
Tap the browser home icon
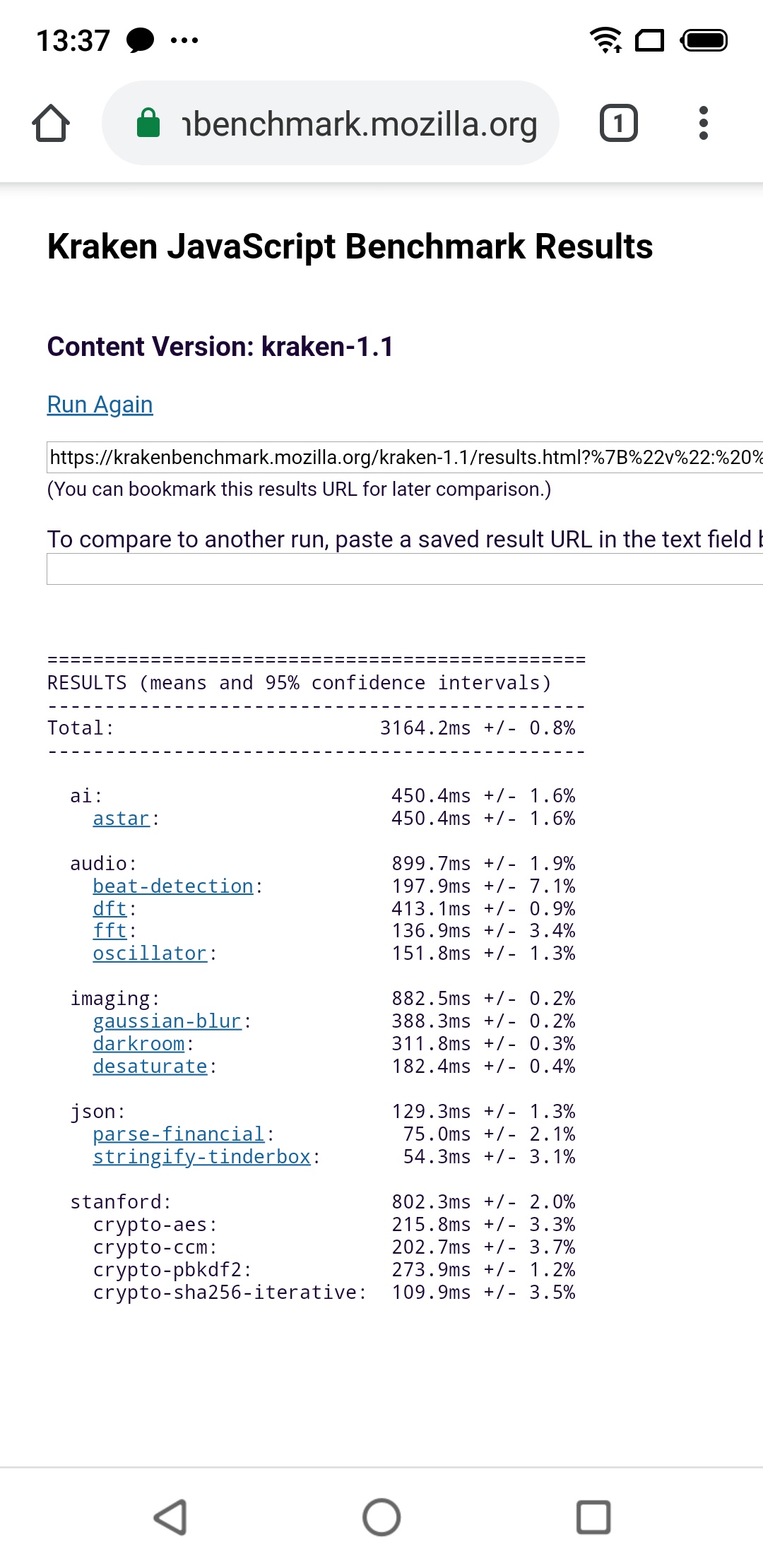point(51,124)
